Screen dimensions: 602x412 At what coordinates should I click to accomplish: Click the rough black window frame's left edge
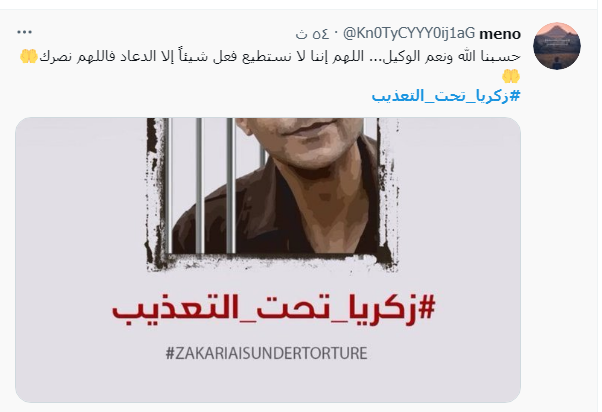click(155, 192)
